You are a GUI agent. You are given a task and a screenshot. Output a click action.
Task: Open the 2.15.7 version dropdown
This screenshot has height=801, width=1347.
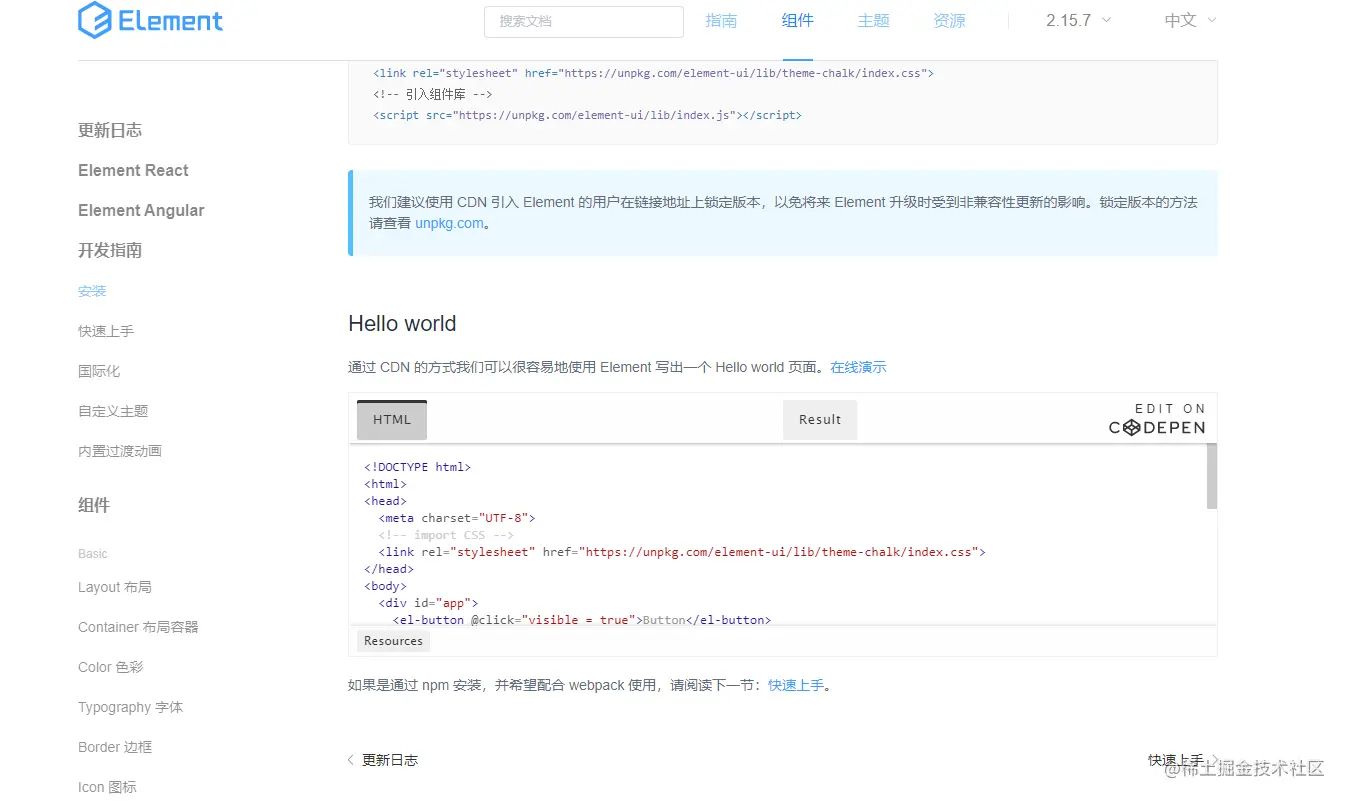1079,20
